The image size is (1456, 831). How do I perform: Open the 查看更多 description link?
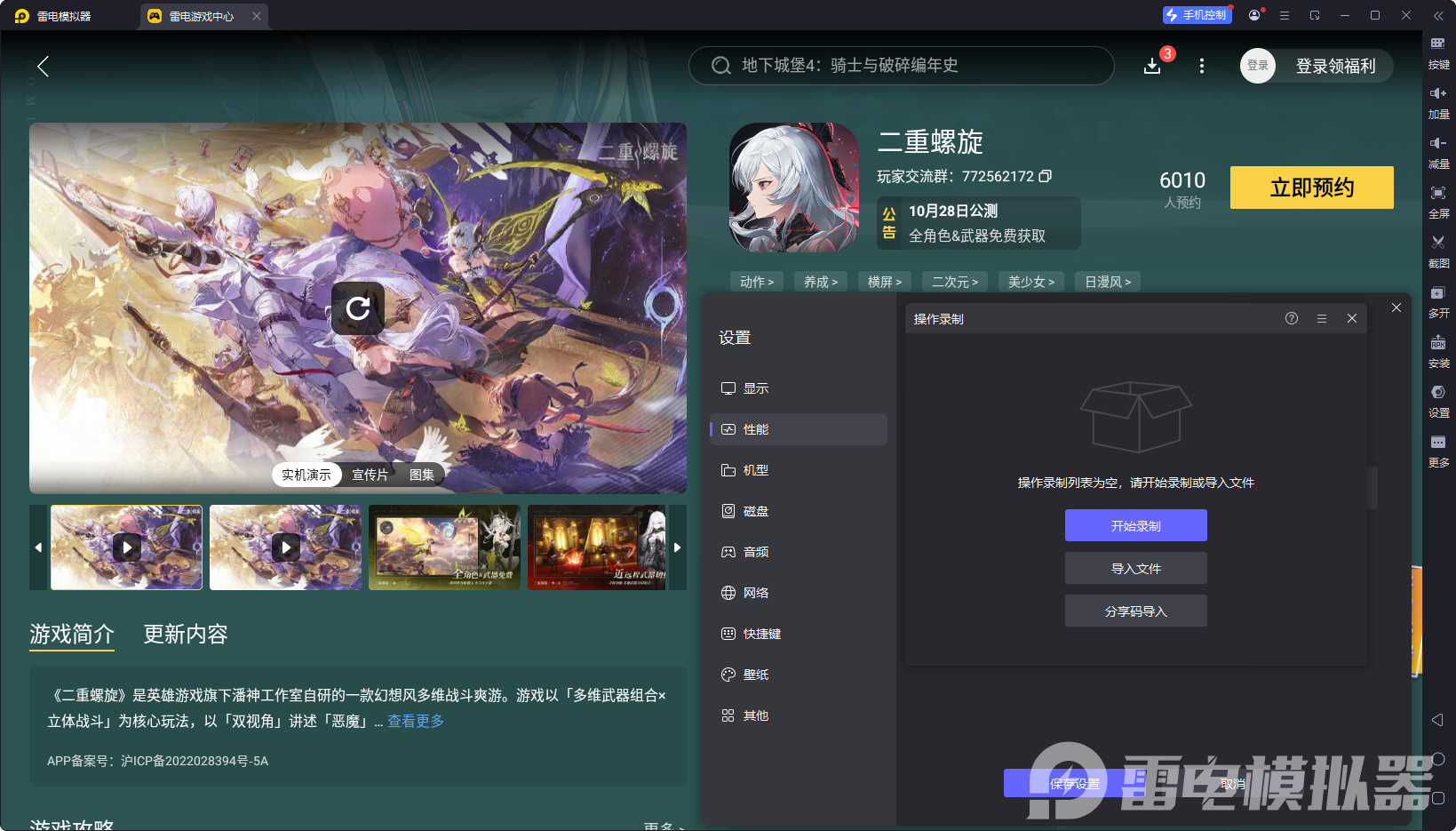[414, 720]
